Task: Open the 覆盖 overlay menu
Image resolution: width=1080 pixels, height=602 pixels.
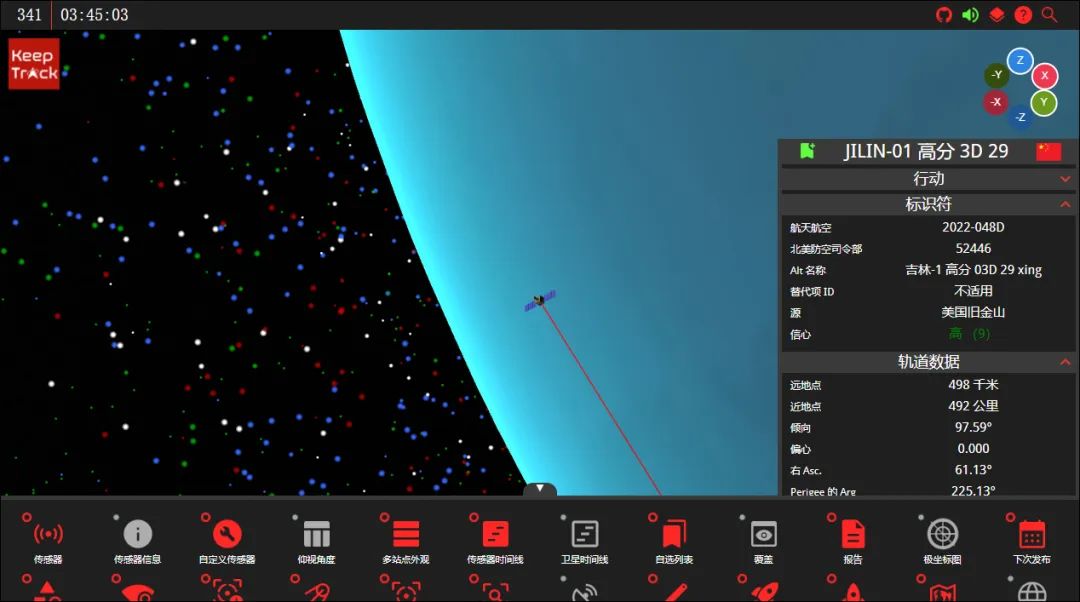Action: coord(763,540)
